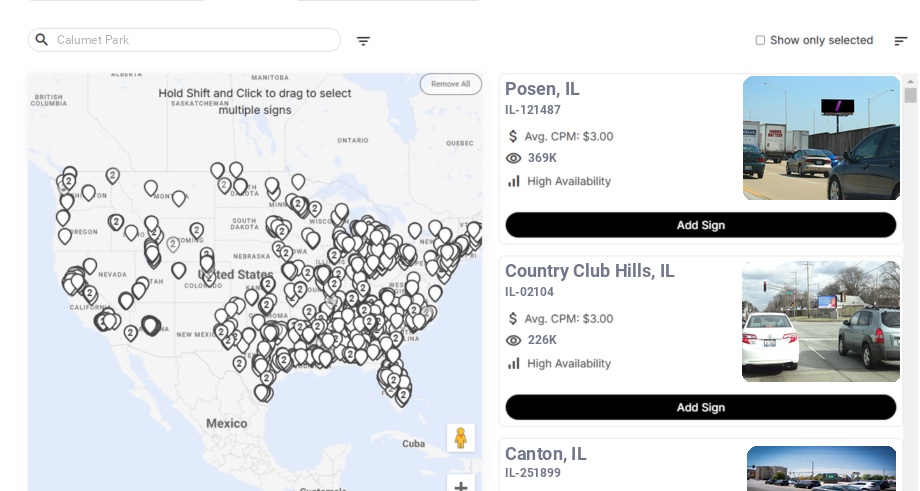920x491 pixels.
Task: Click the map zoom in plus button
Action: (461, 486)
